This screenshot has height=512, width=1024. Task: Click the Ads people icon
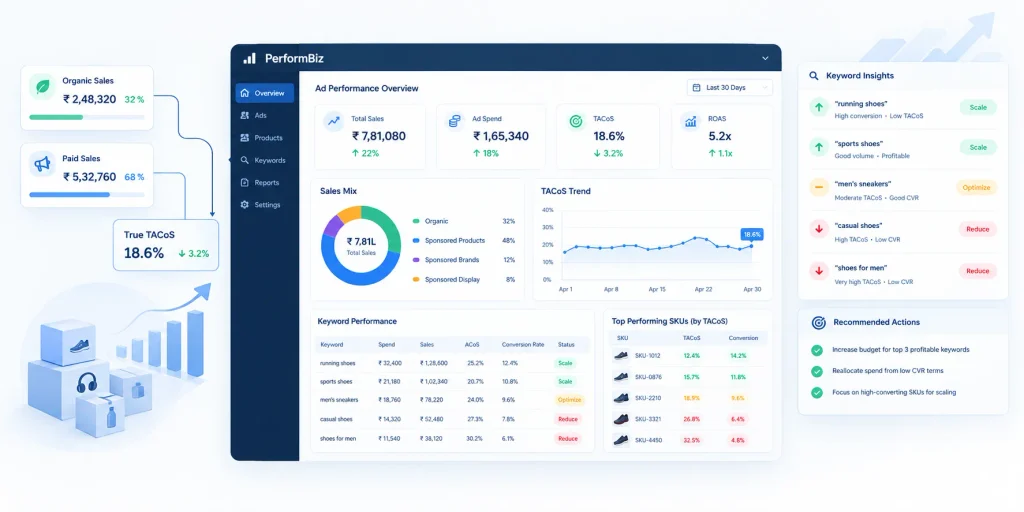pyautogui.click(x=245, y=115)
